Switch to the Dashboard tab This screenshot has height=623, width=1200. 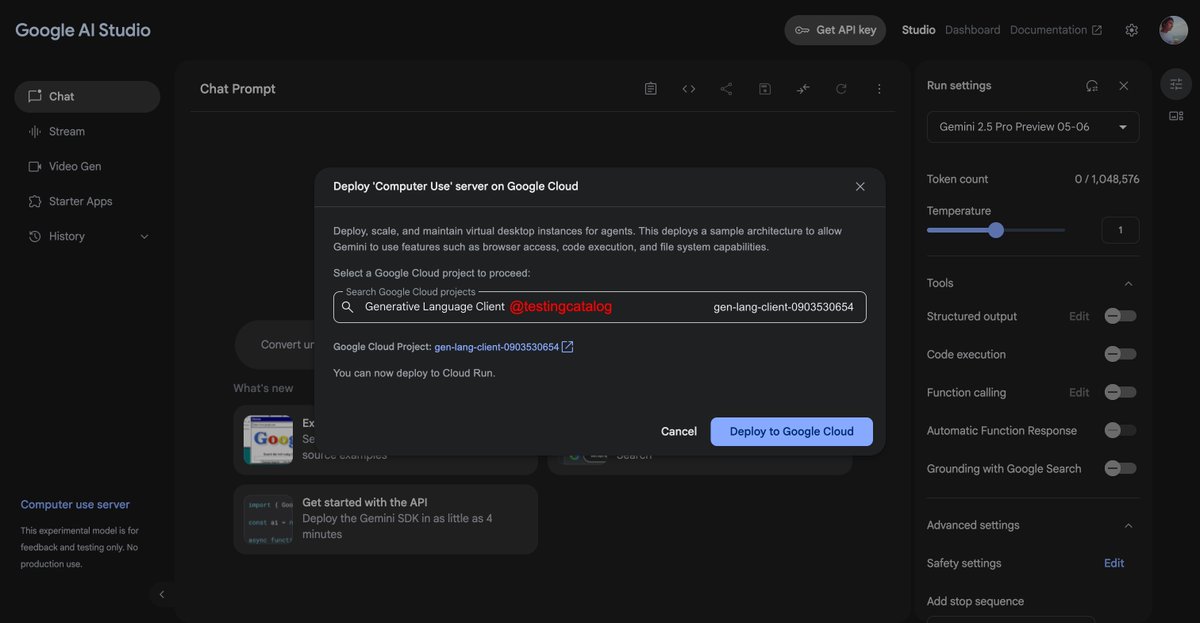tap(972, 29)
